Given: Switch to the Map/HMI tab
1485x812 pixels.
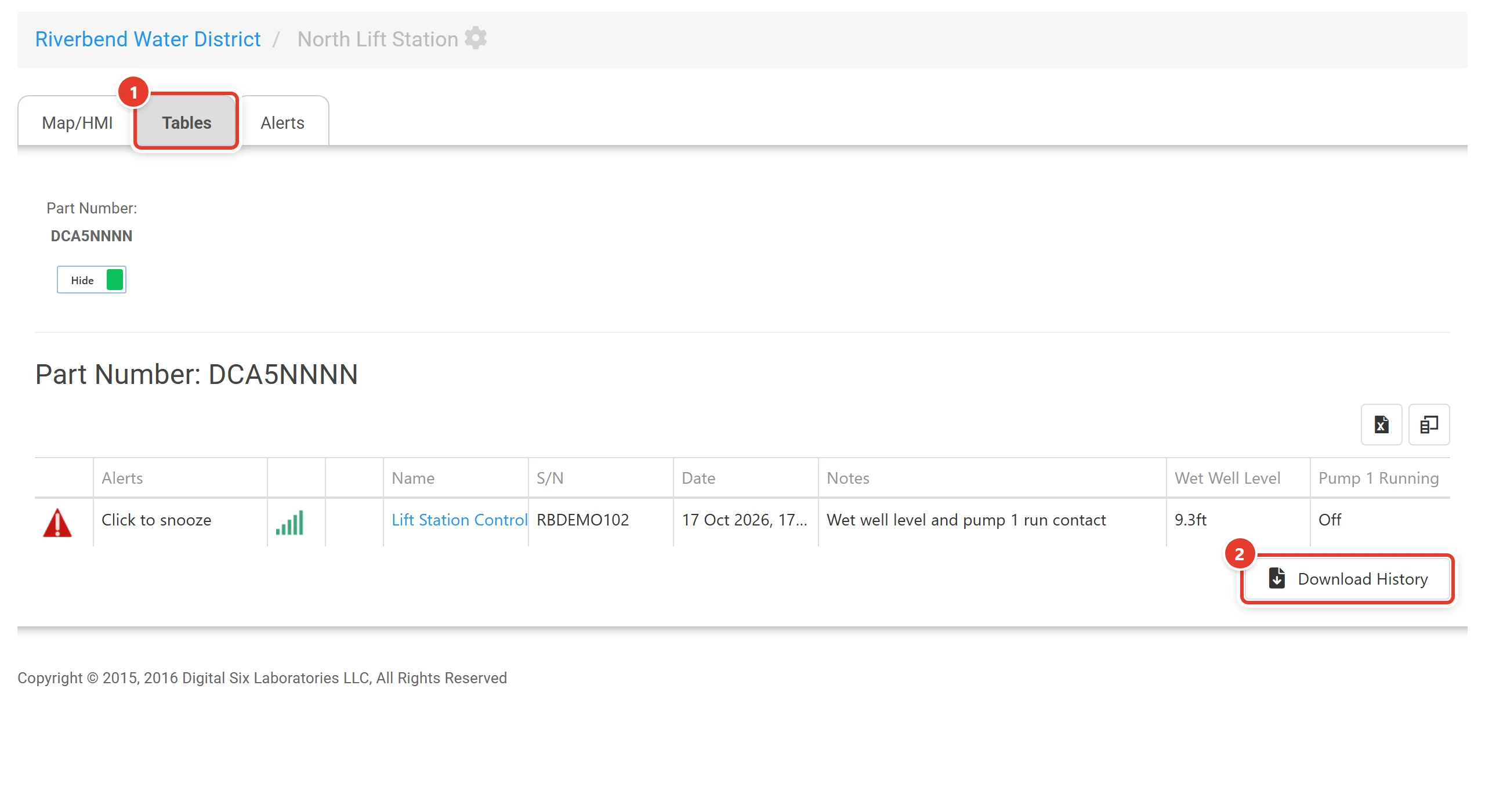Looking at the screenshot, I should (x=77, y=122).
